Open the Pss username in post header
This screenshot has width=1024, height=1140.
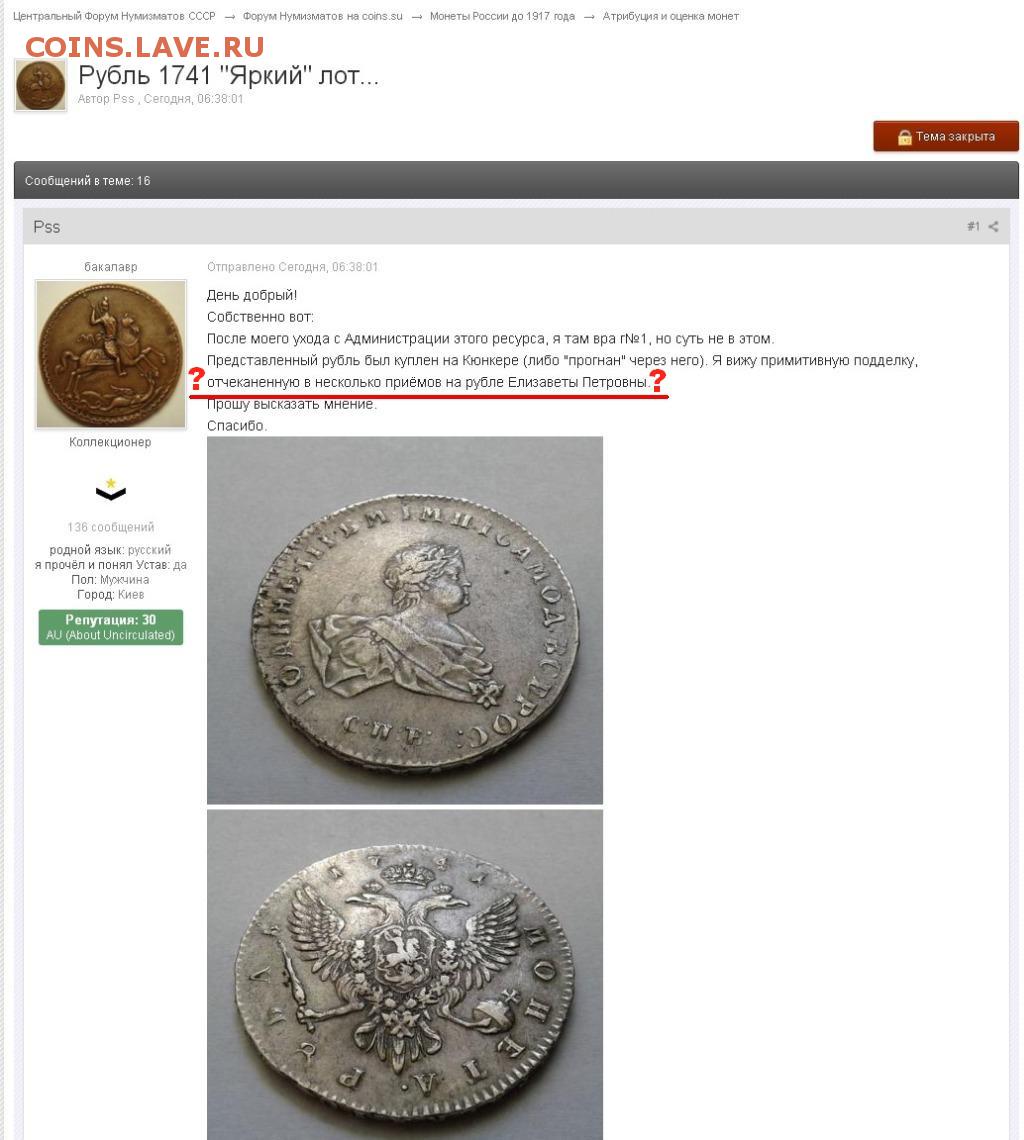point(47,227)
